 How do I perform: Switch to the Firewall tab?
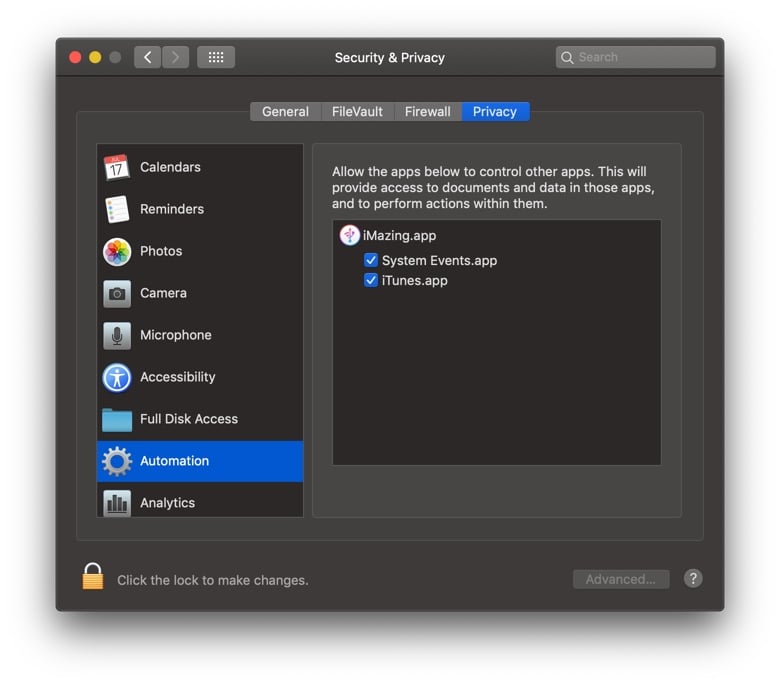(x=428, y=111)
